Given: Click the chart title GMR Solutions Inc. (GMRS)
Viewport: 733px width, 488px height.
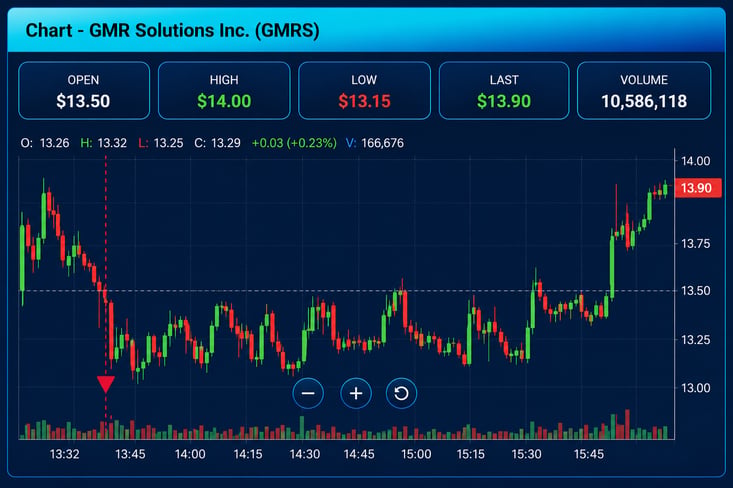Looking at the screenshot, I should coord(172,31).
